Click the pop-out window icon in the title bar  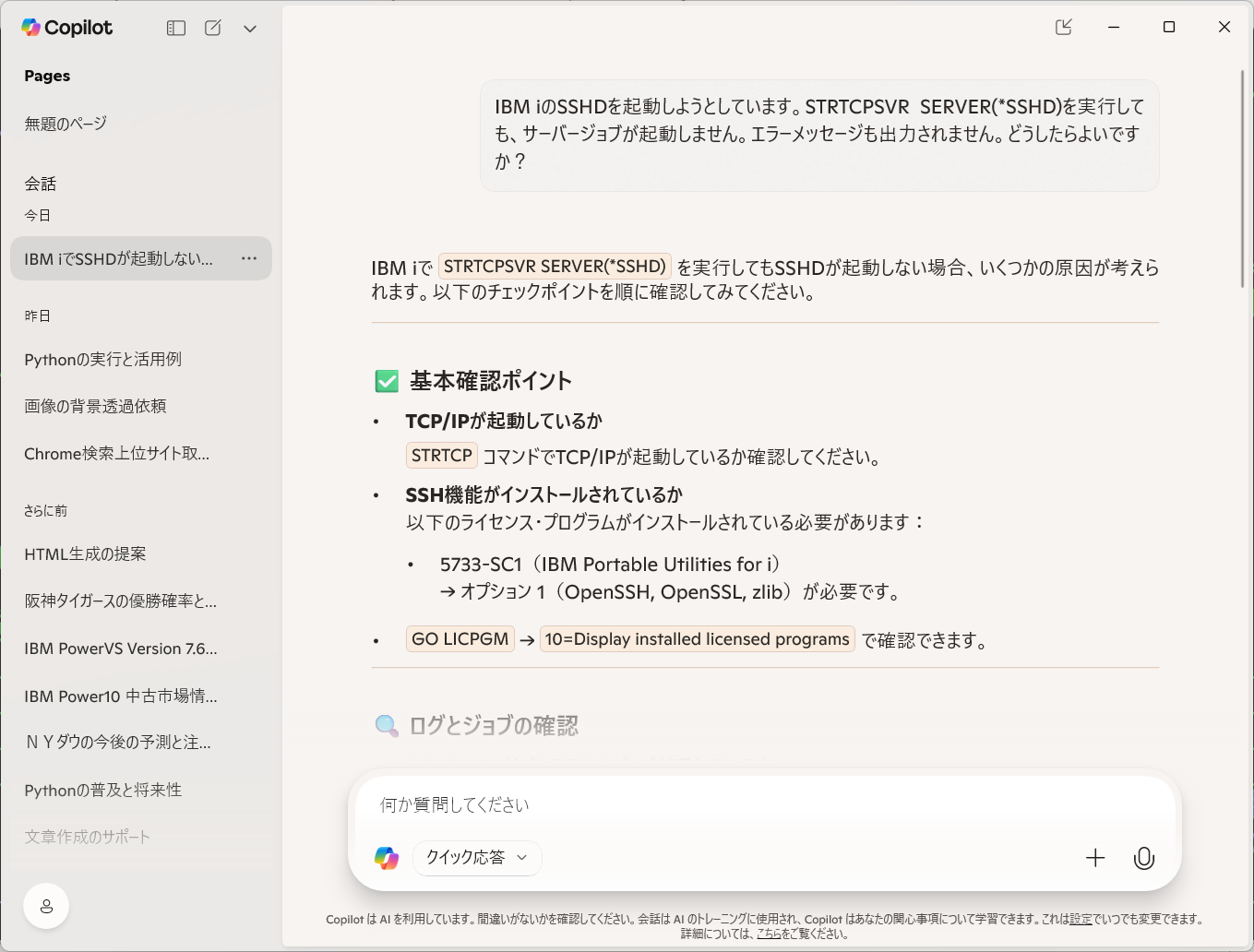[1063, 27]
